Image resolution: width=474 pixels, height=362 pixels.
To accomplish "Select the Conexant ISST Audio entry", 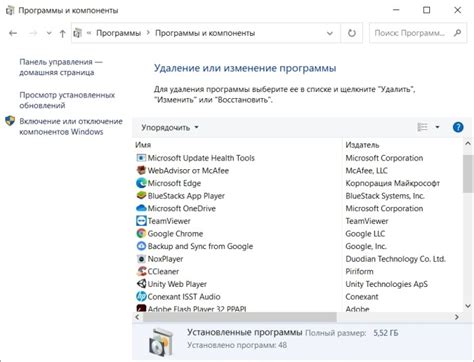I will [x=184, y=297].
